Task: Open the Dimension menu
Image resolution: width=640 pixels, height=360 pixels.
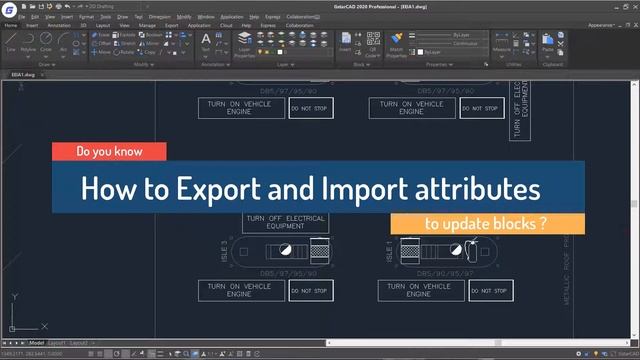Action: pos(159,17)
